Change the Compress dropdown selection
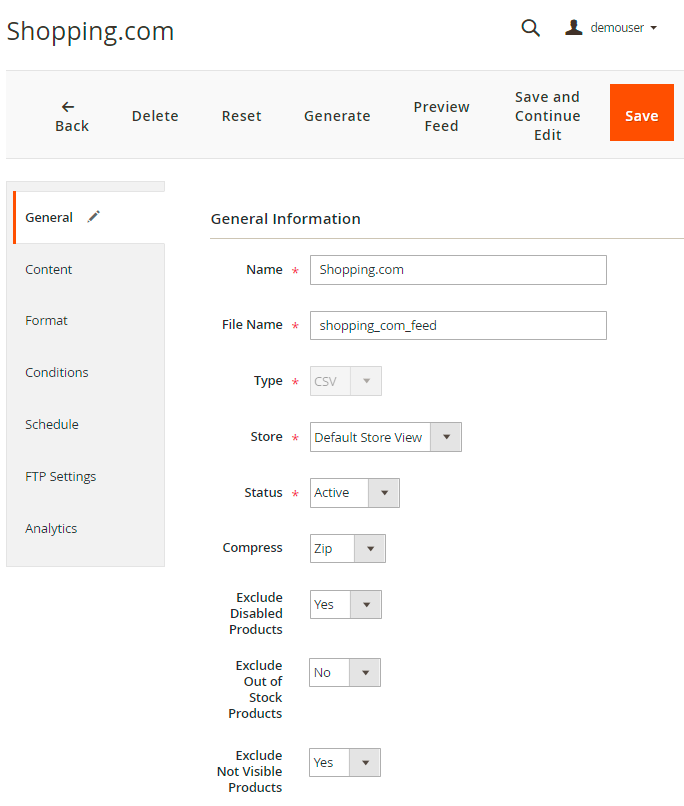This screenshot has height=806, width=684. pos(347,548)
